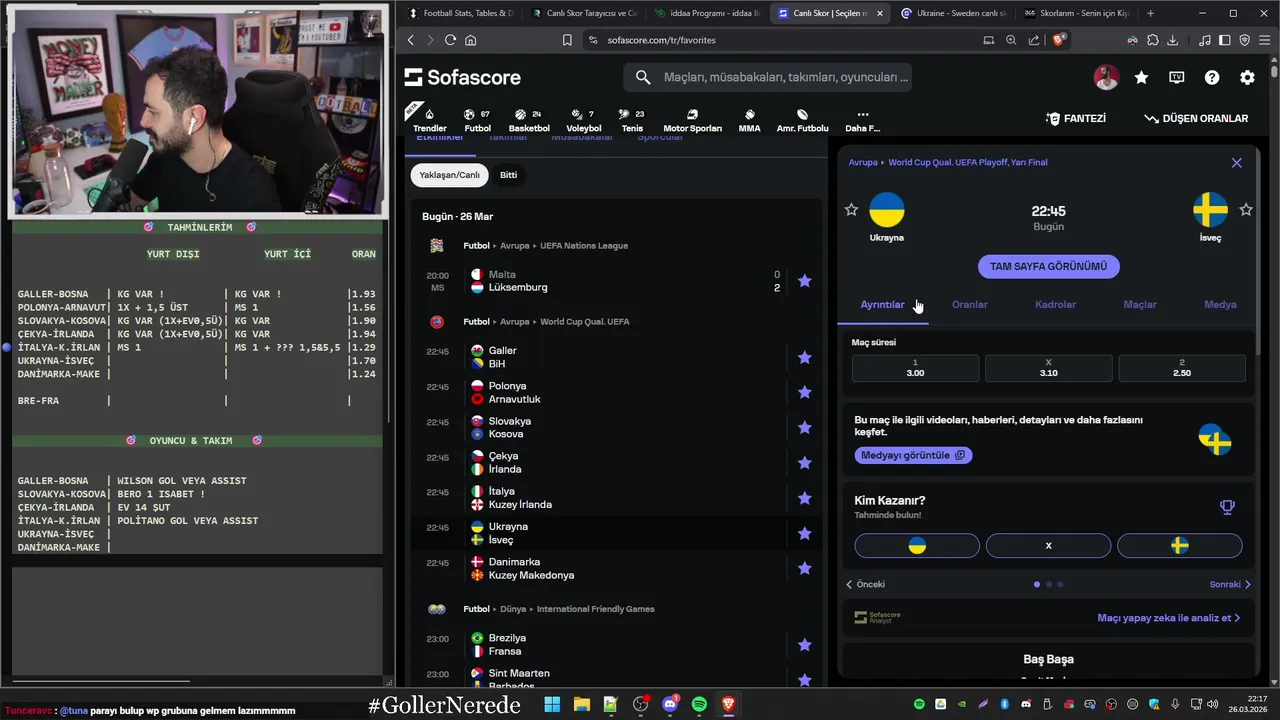Open the FANTEZİ link
The image size is (1280, 720).
tap(1076, 118)
